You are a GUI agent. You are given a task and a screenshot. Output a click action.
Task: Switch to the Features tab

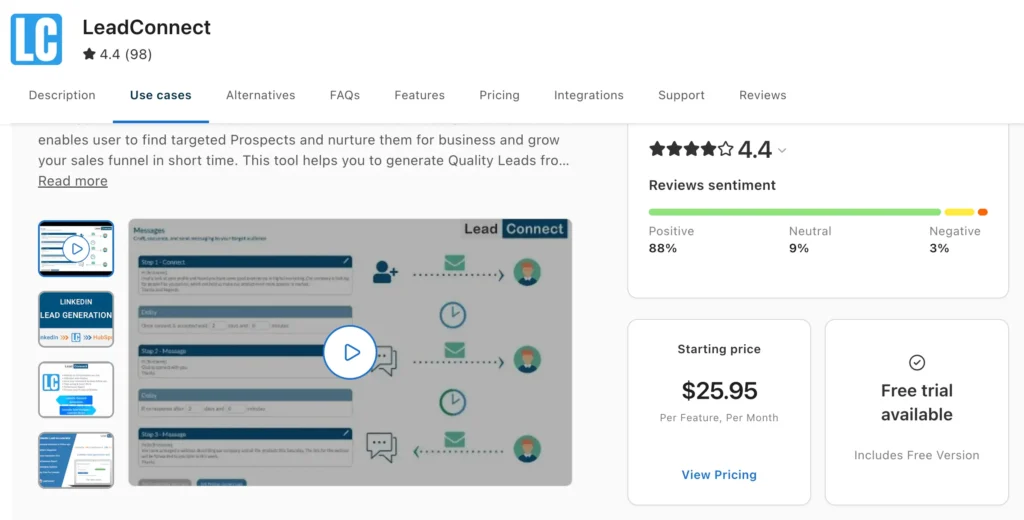pos(419,95)
